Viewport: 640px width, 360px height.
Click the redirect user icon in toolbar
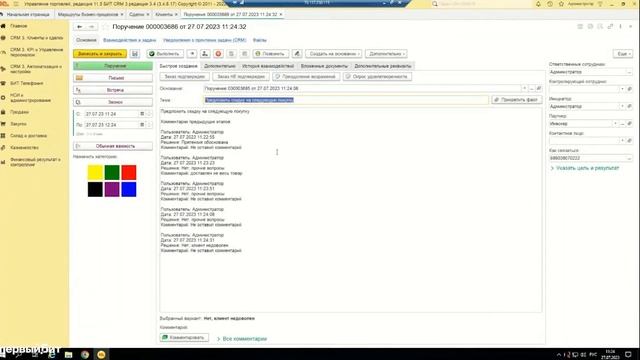click(205, 53)
